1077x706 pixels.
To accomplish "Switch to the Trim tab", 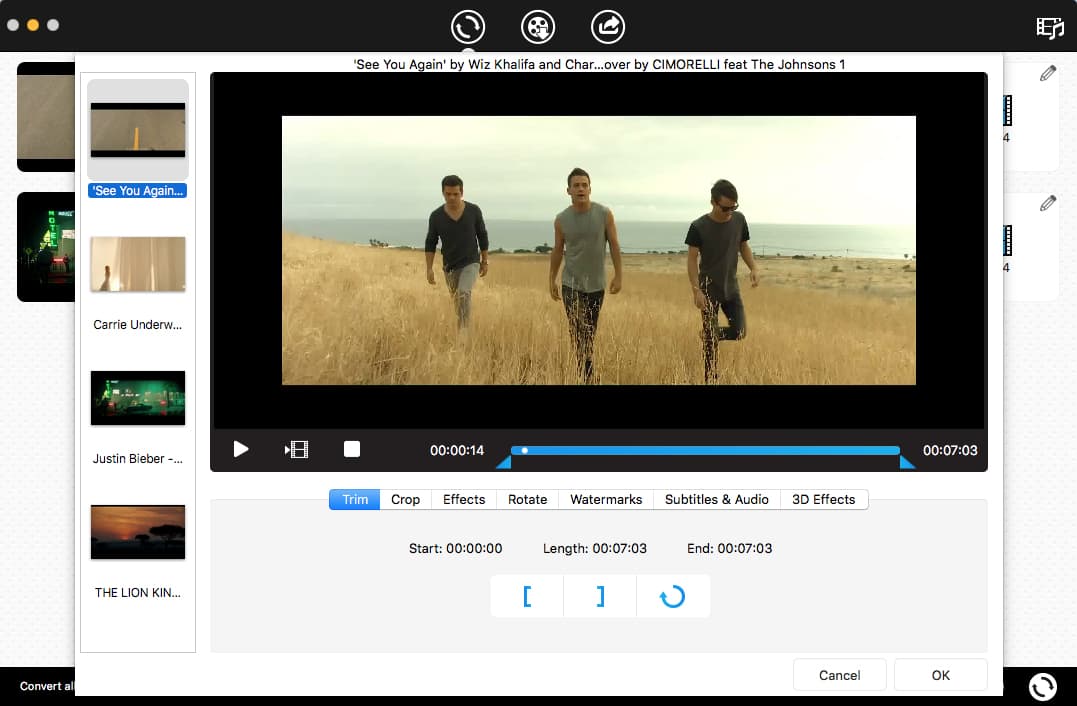I will [354, 499].
